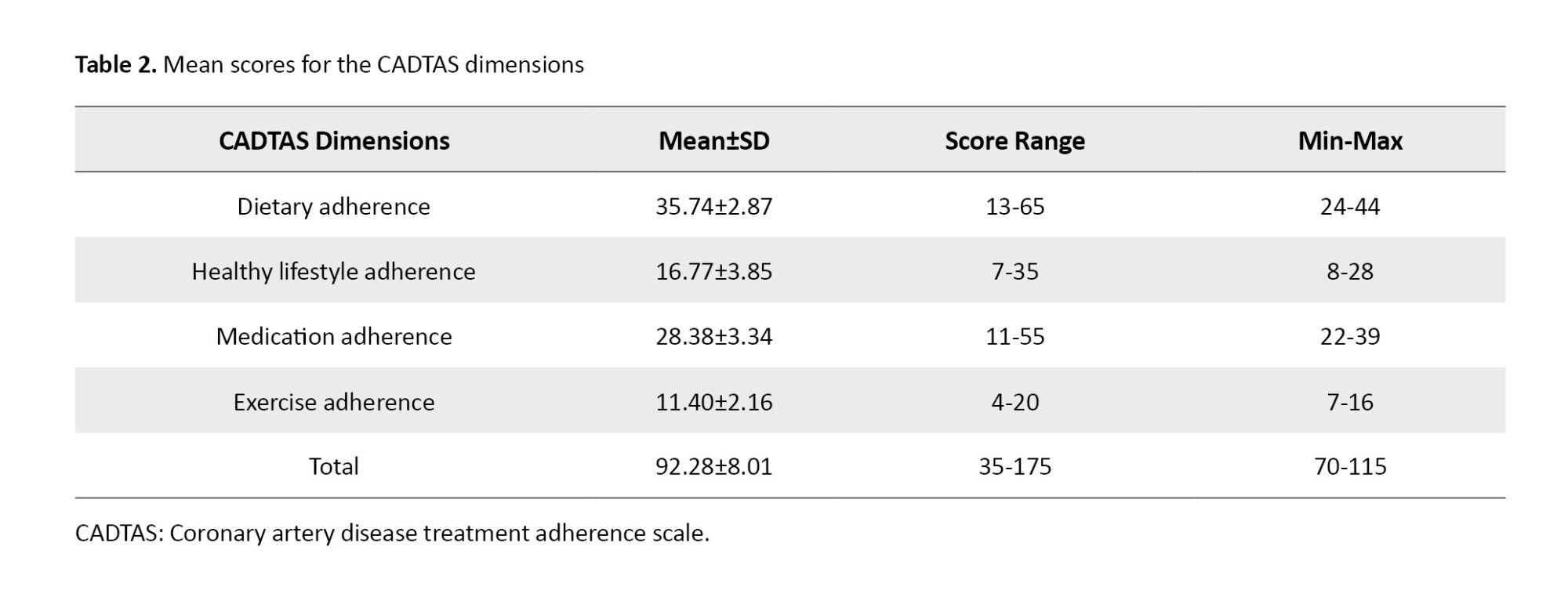The height and width of the screenshot is (597, 1568).
Task: Click the 'CADTAS Dimensions' column header
Action: coord(334,141)
